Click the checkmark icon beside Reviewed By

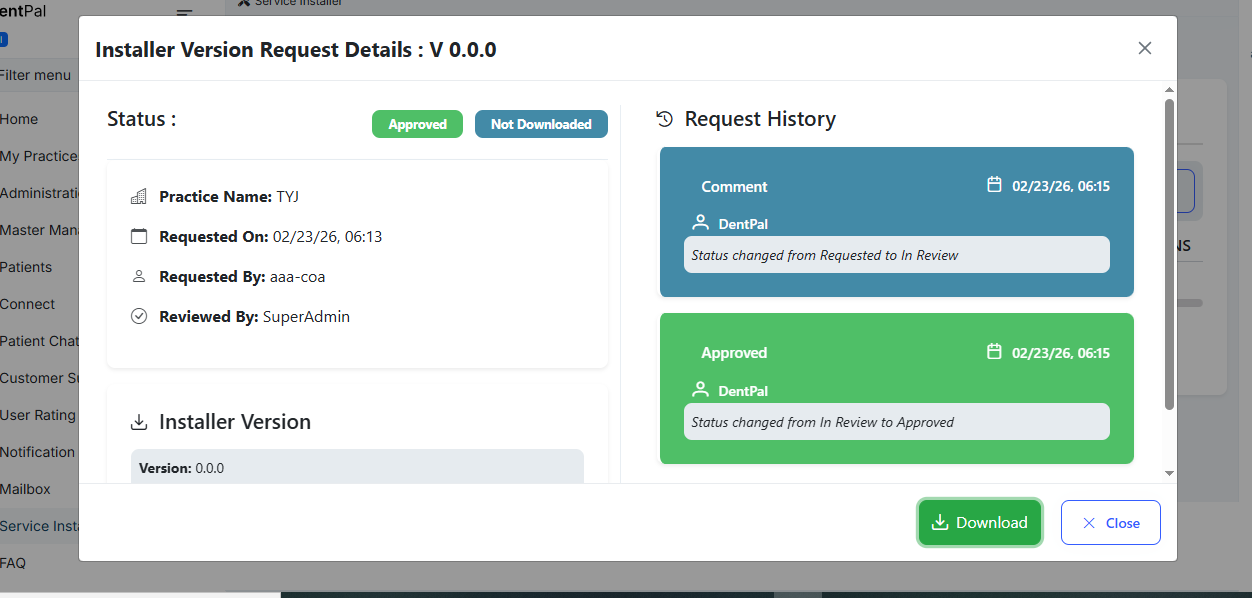tap(139, 317)
